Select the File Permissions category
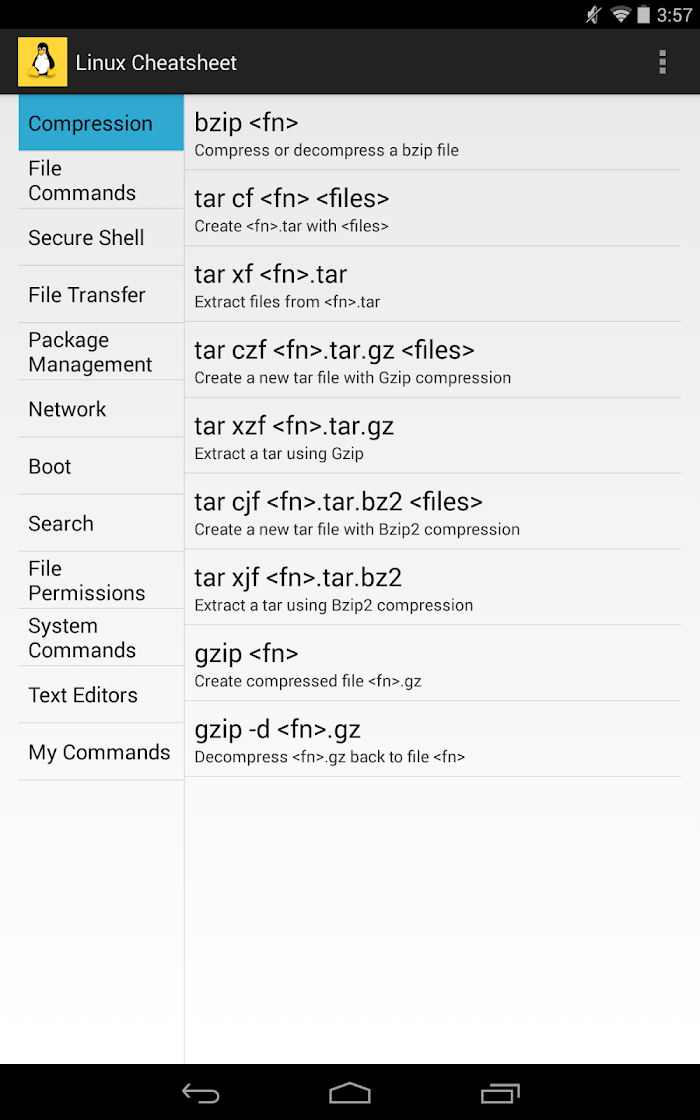This screenshot has height=1120, width=700. 101,580
